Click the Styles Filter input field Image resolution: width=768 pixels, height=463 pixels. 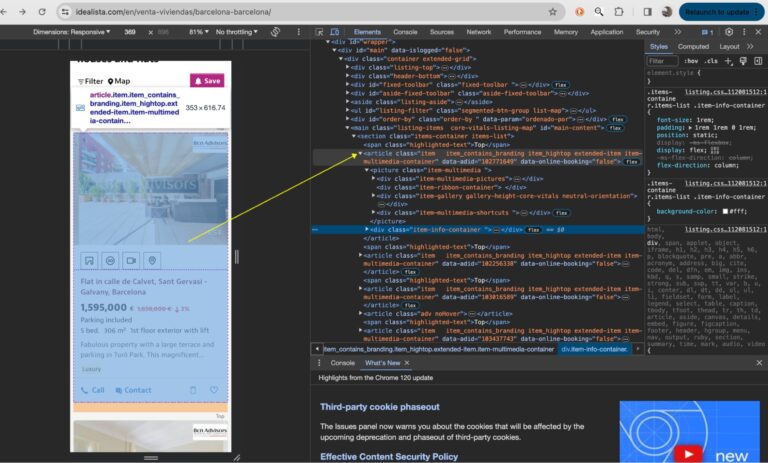click(662, 61)
